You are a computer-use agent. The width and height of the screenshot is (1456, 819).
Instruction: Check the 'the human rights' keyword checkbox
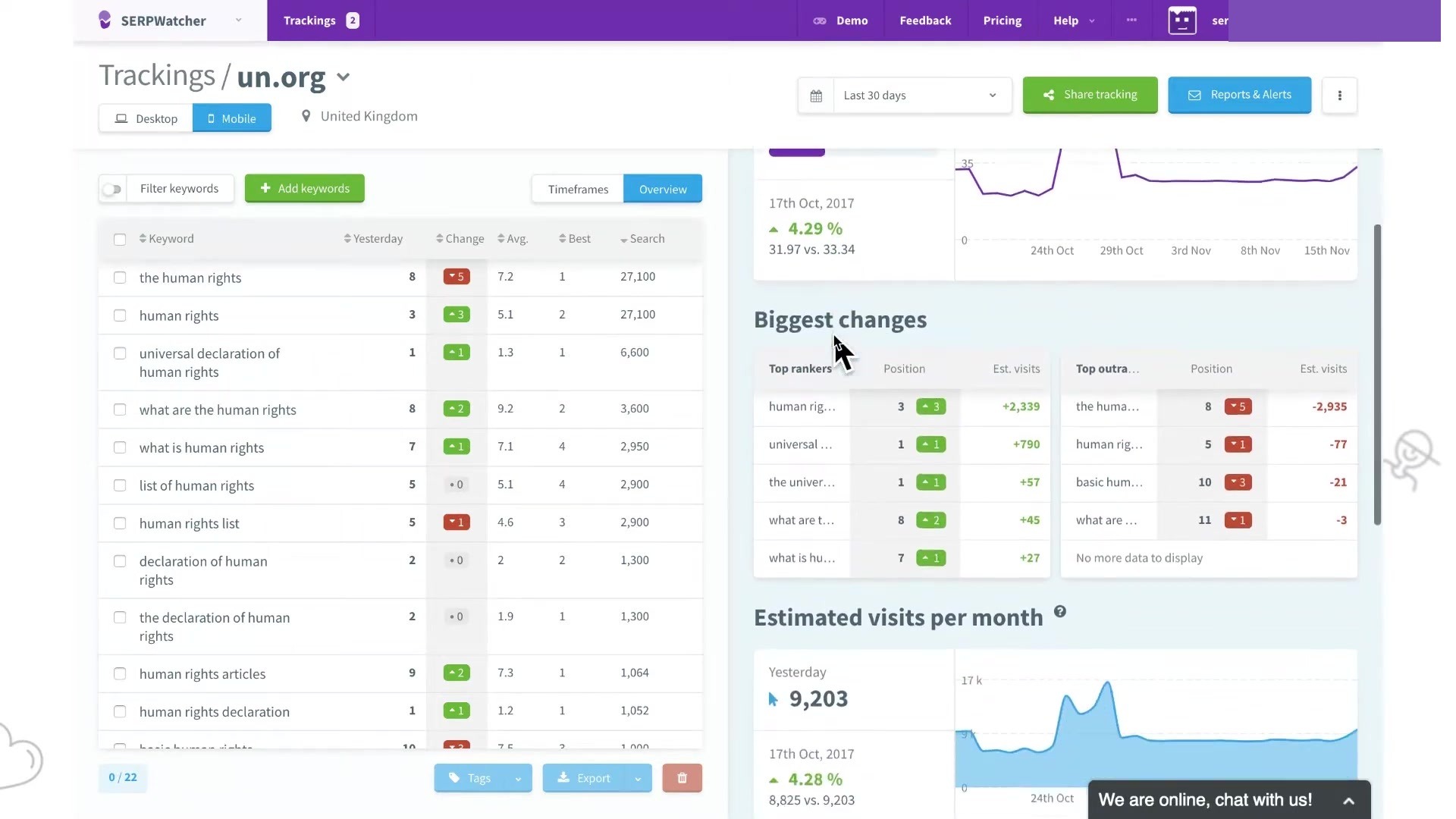pyautogui.click(x=120, y=278)
